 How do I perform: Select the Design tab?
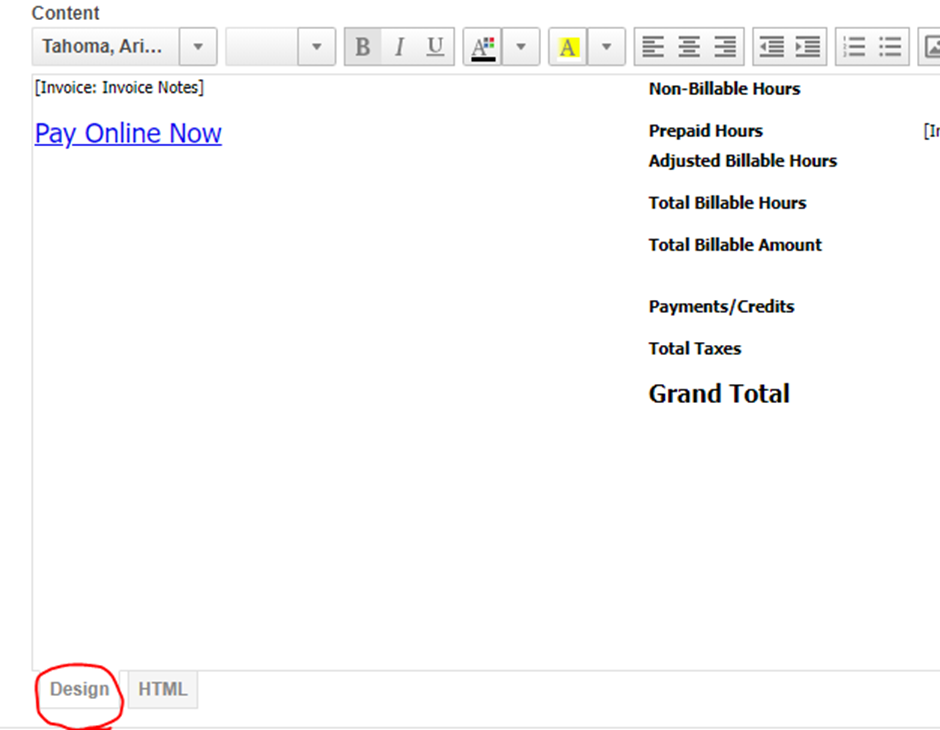click(x=79, y=689)
